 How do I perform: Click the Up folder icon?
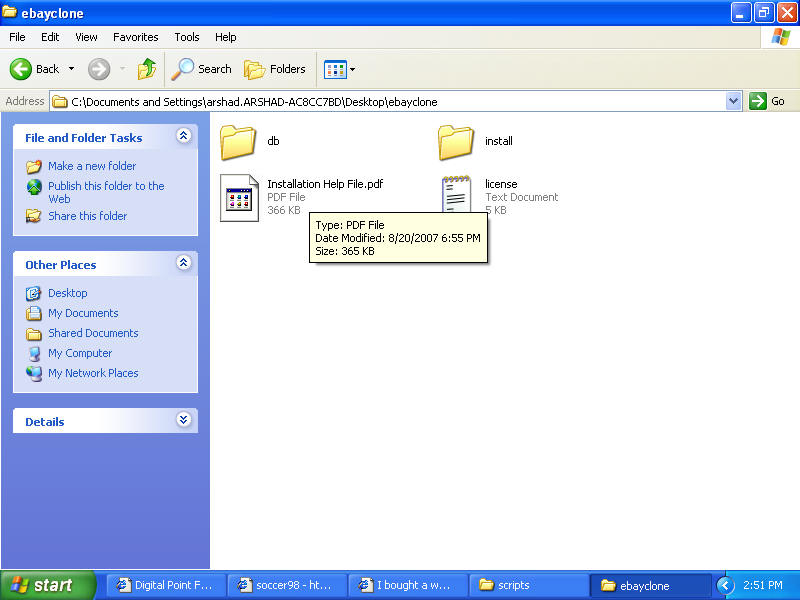pos(147,69)
